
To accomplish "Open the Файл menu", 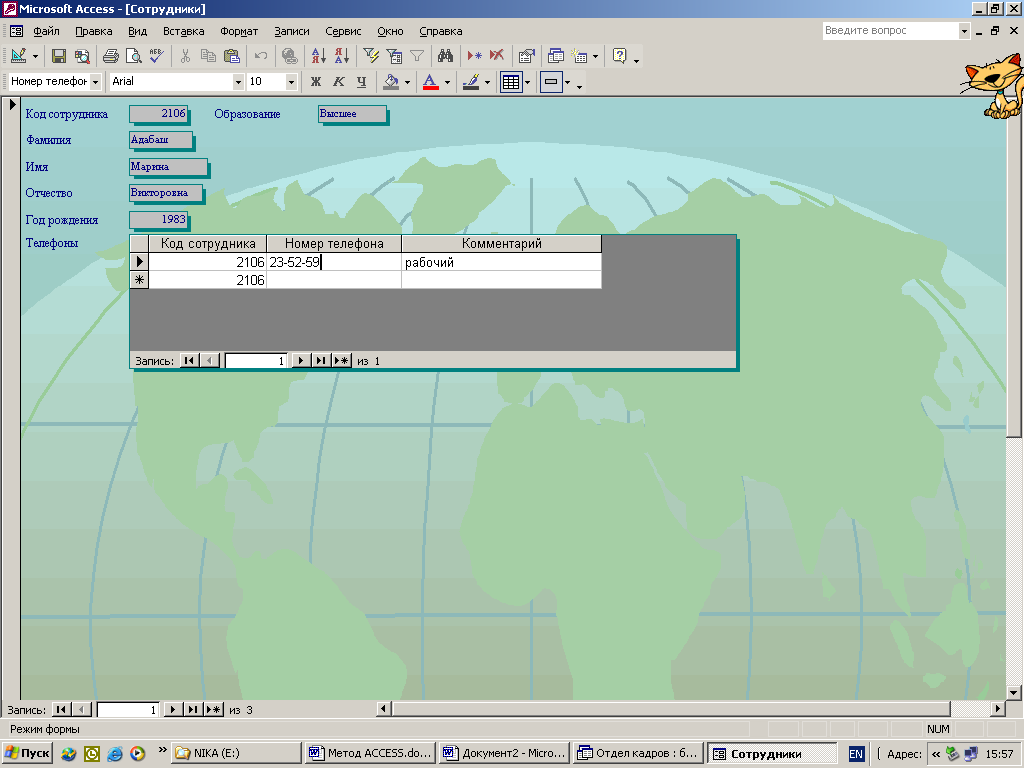I will pyautogui.click(x=46, y=31).
